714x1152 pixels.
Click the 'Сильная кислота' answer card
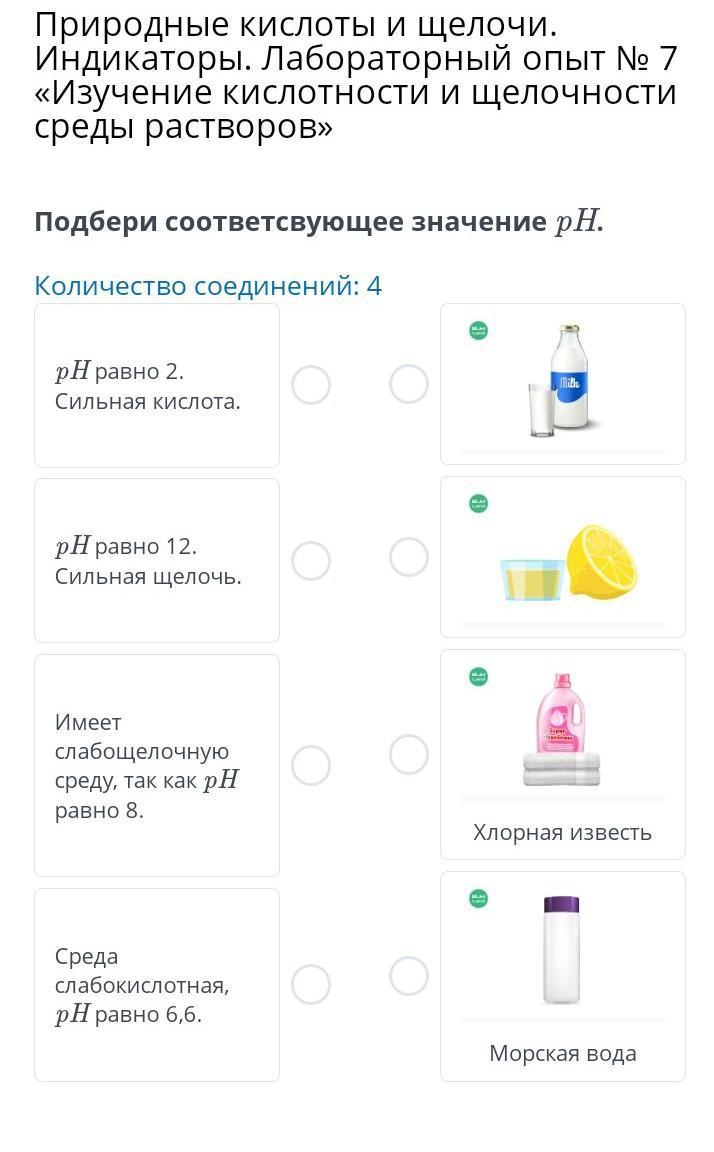(157, 386)
